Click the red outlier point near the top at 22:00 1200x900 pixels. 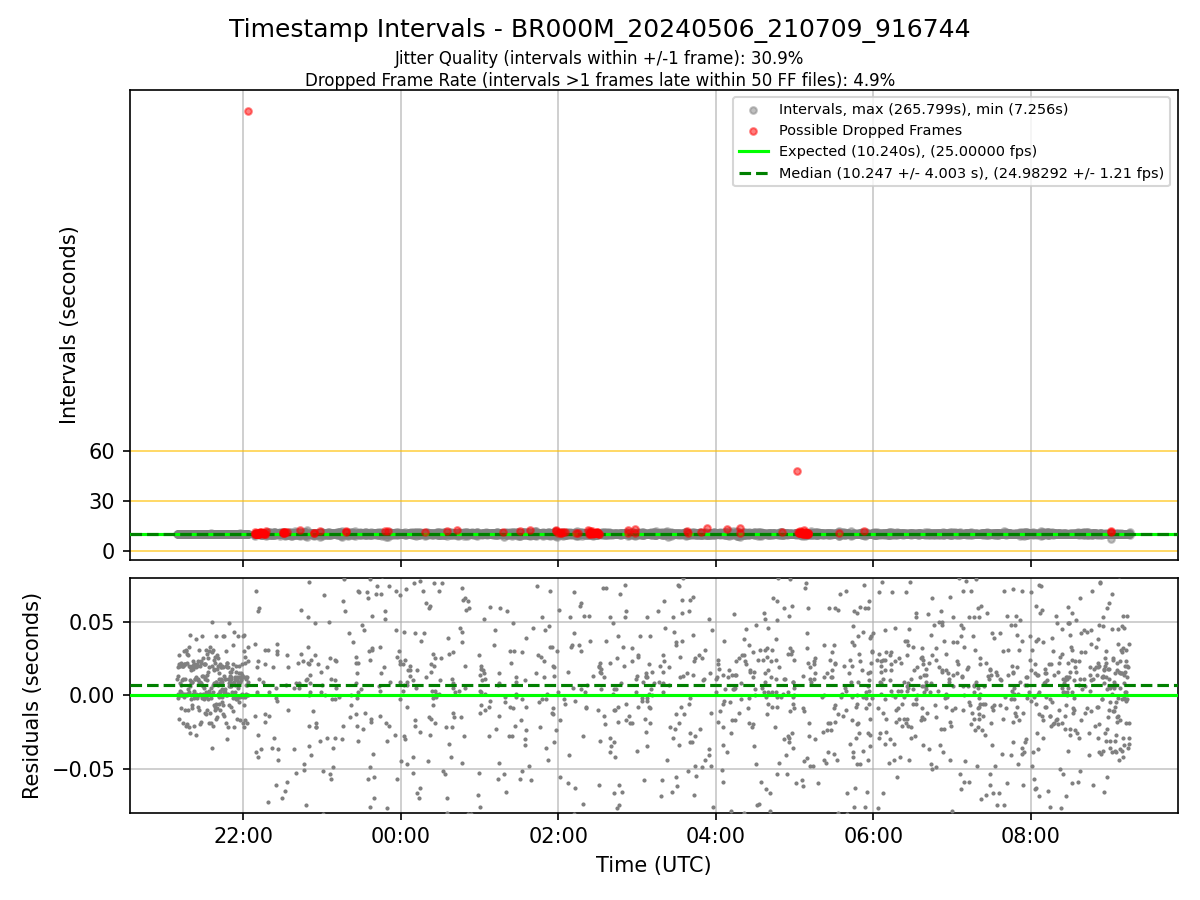(x=248, y=111)
